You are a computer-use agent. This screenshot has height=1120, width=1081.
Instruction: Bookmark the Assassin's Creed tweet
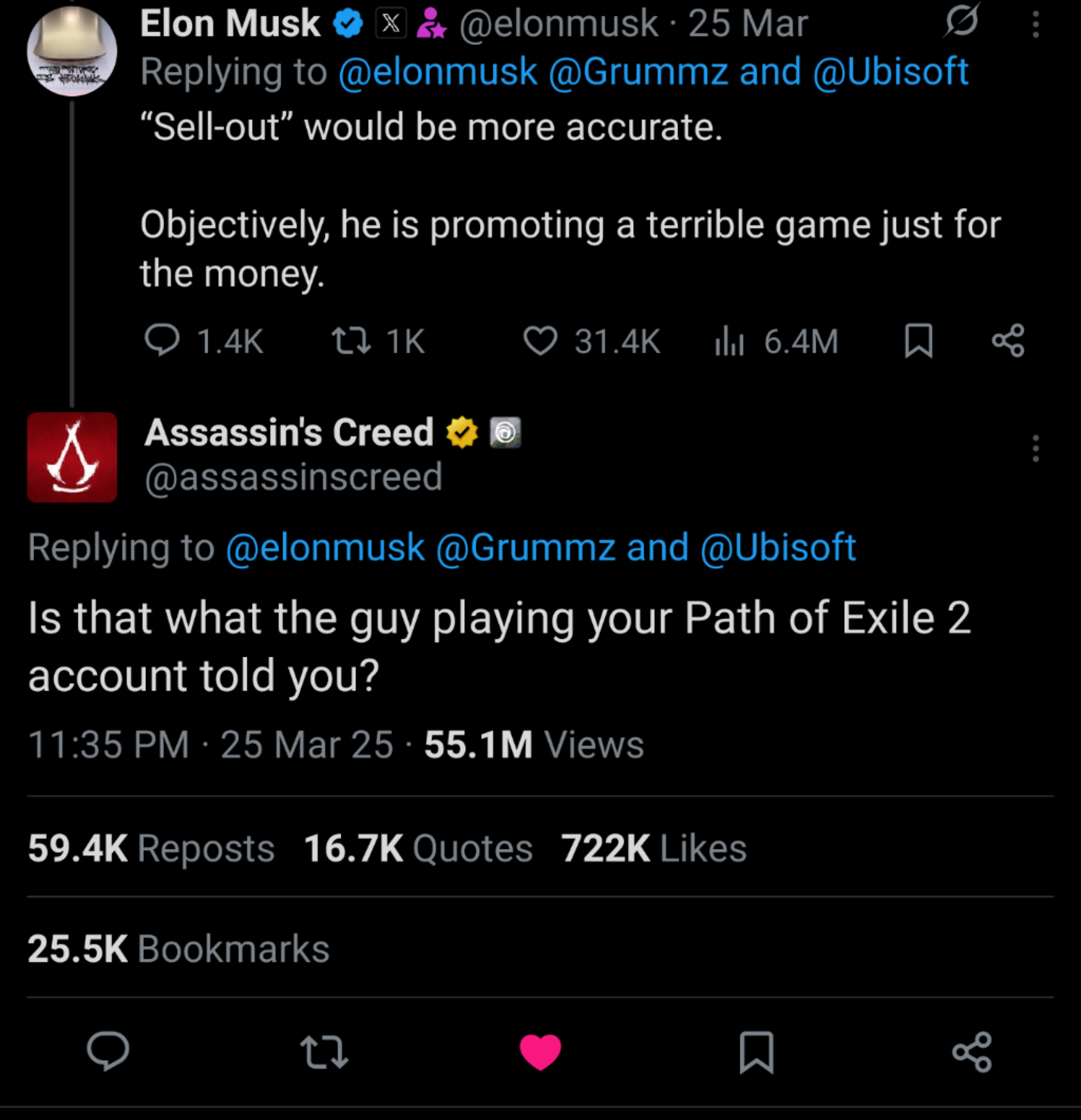756,1052
